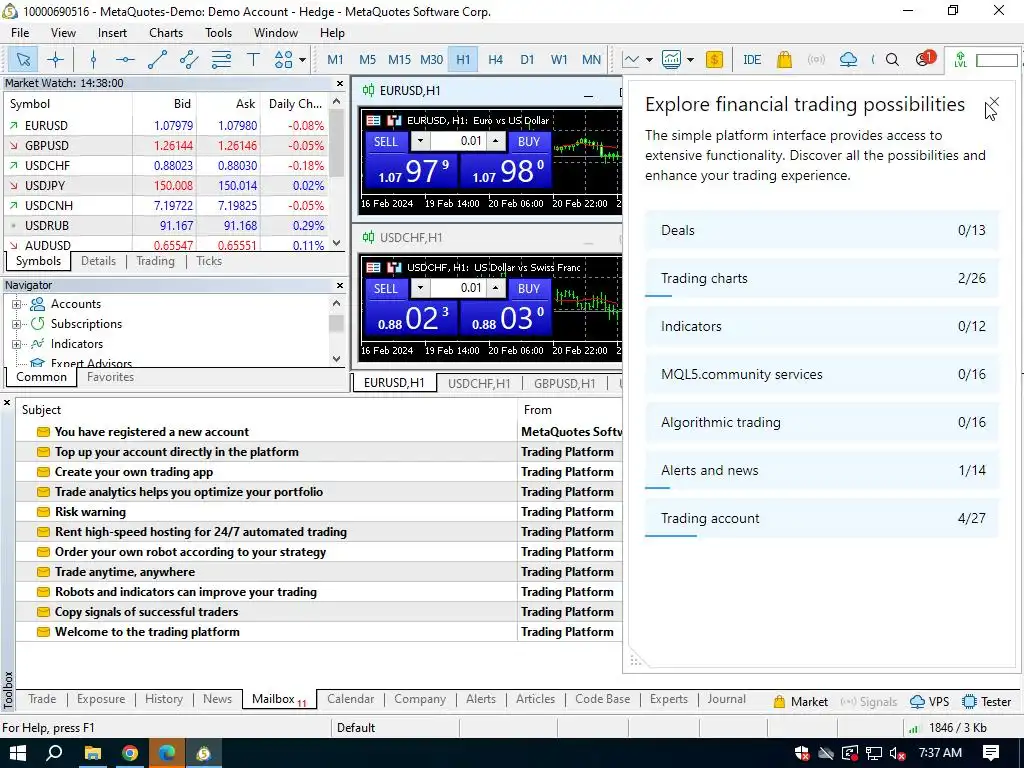Screen dimensions: 1024x768
Task: Decrease EURUSD volume with down arrow
Action: pos(420,141)
